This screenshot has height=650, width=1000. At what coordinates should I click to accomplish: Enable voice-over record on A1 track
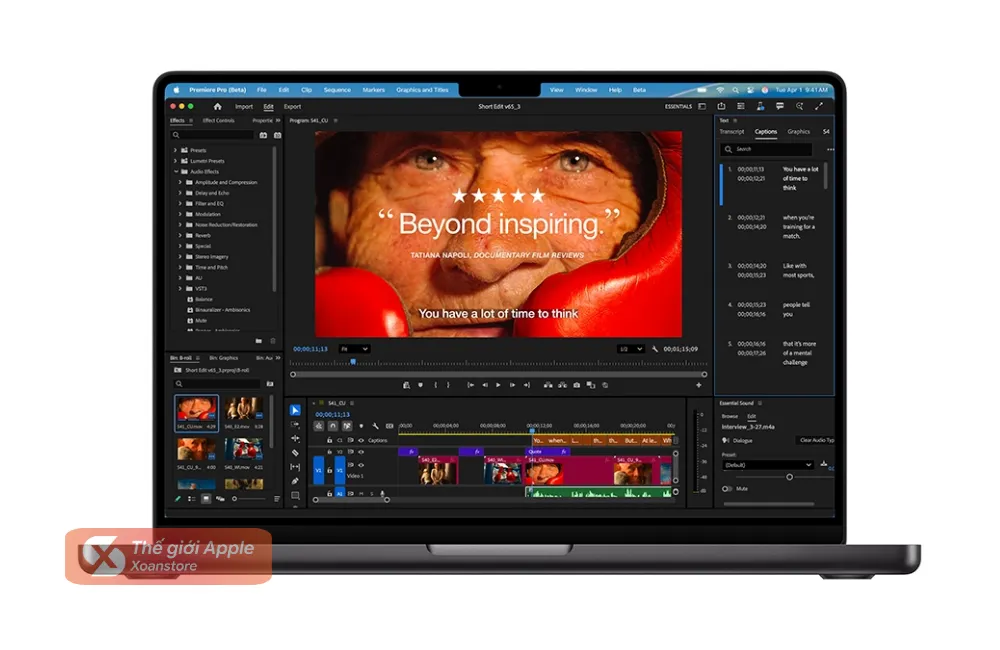[383, 493]
